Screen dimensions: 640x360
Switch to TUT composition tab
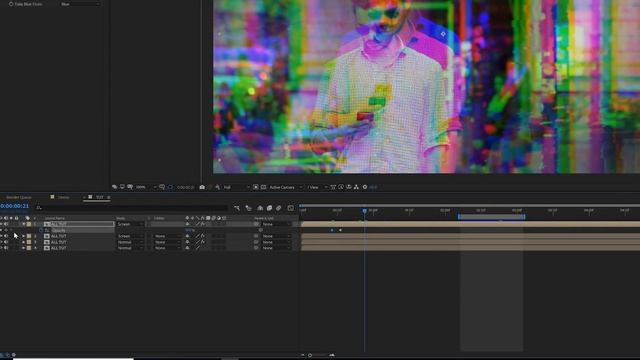pos(100,197)
